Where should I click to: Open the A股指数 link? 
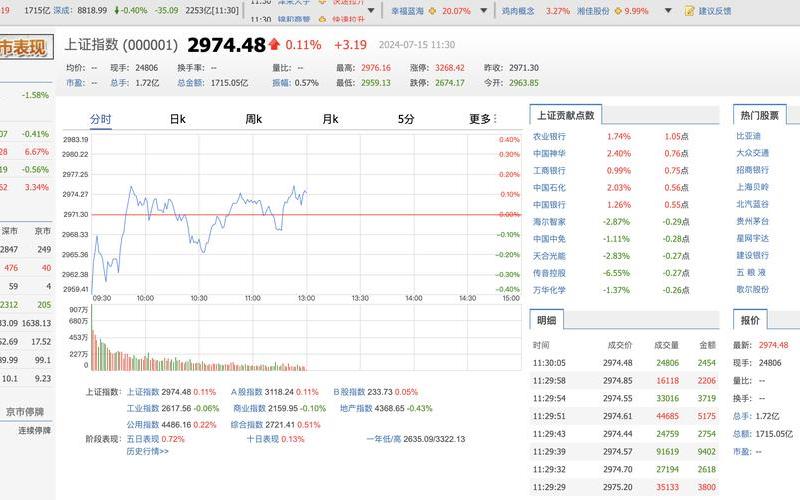246,392
